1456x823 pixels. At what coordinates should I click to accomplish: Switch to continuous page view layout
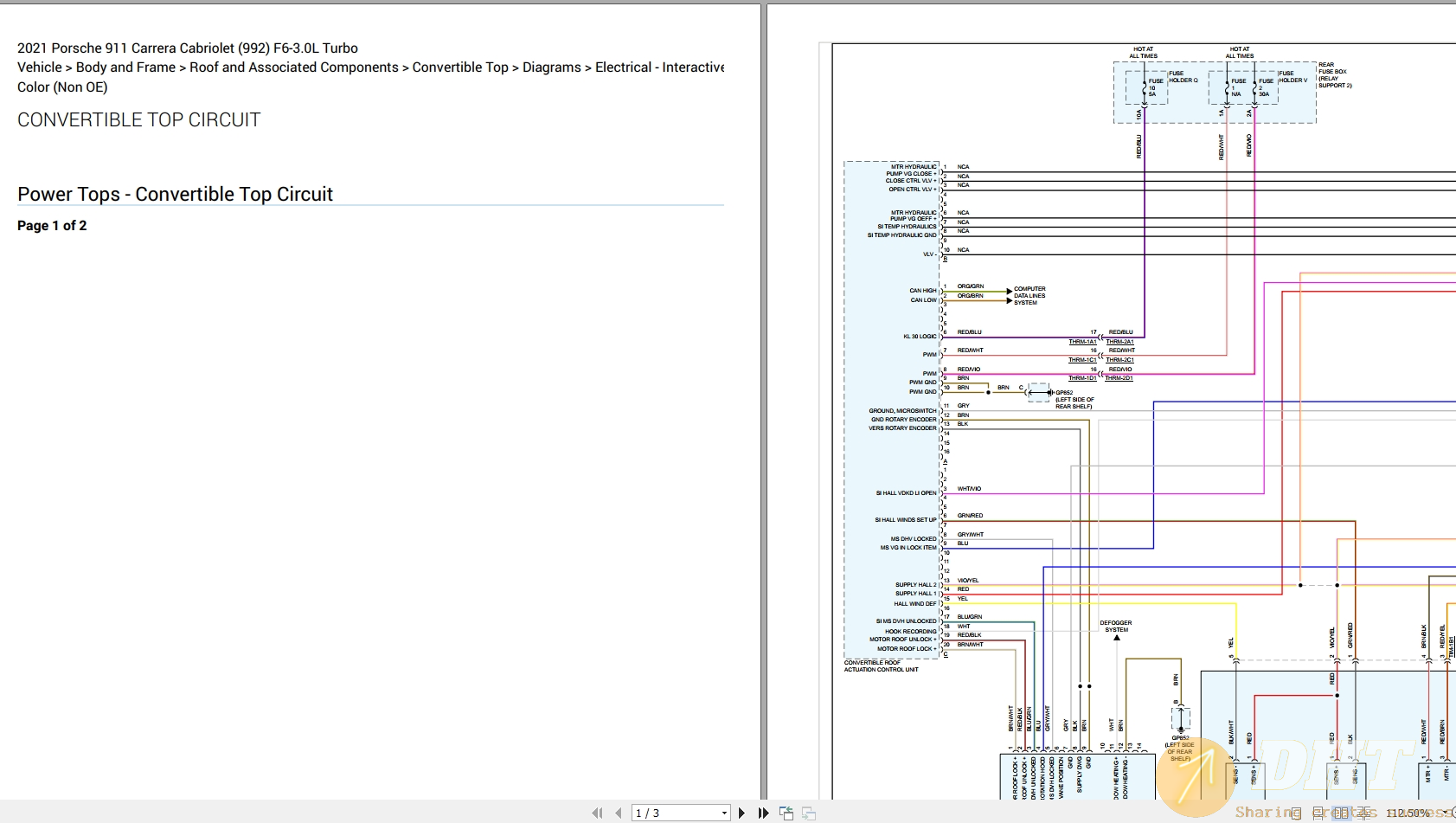coord(1318,813)
